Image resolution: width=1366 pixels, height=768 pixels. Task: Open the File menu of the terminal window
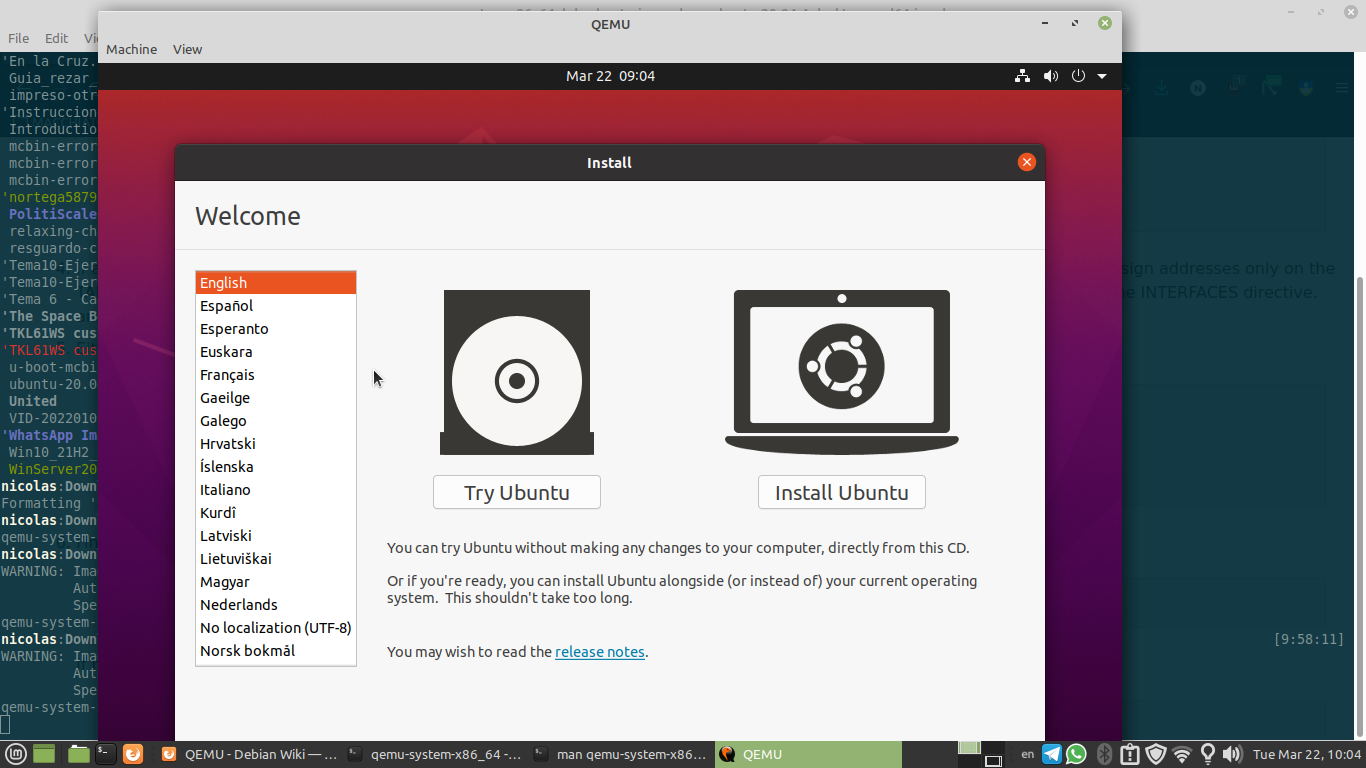click(x=18, y=38)
